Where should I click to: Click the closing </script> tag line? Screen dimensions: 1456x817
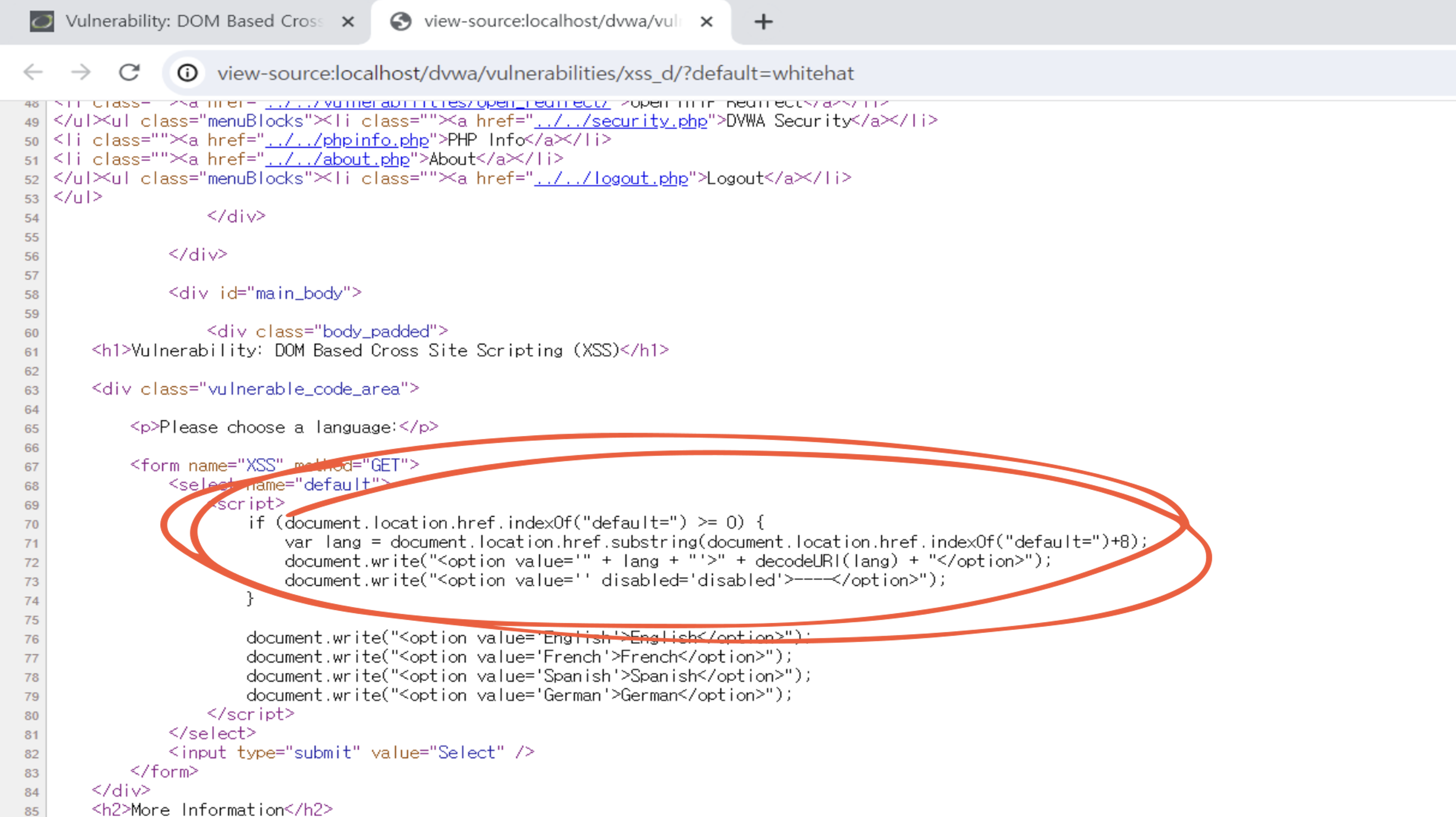tap(250, 715)
